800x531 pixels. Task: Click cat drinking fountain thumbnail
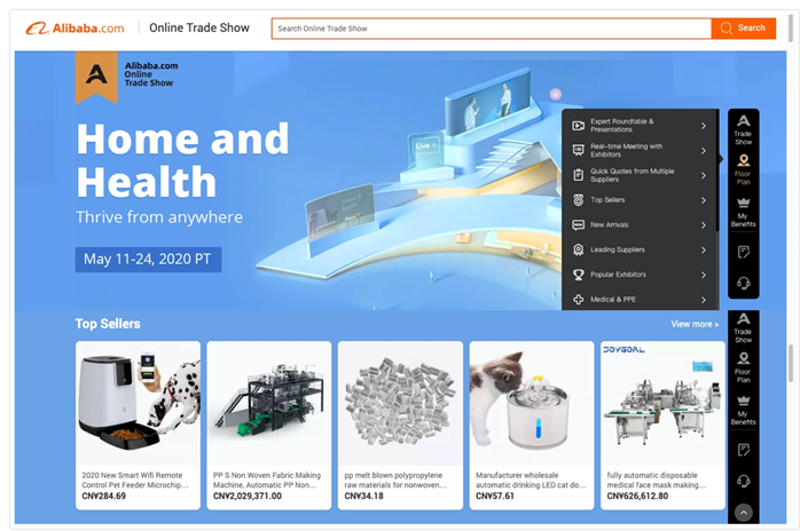tap(532, 403)
